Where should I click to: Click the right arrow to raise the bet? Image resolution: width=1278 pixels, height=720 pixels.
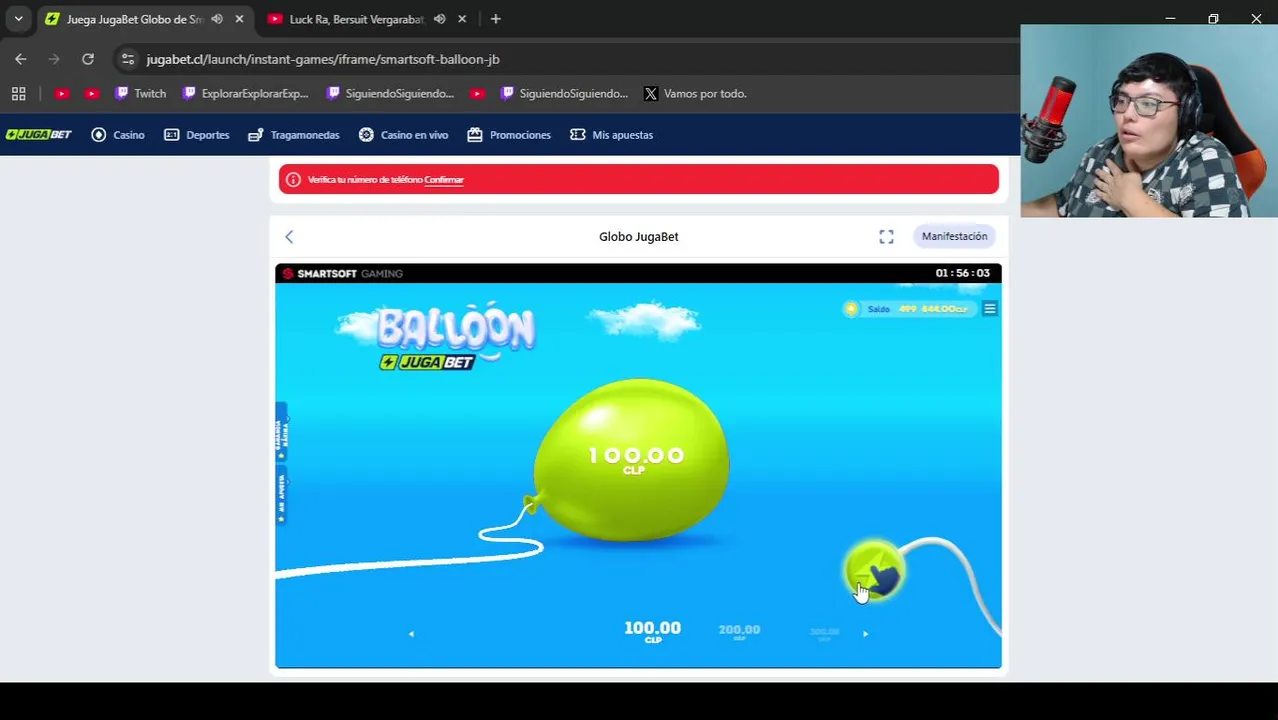coord(865,633)
